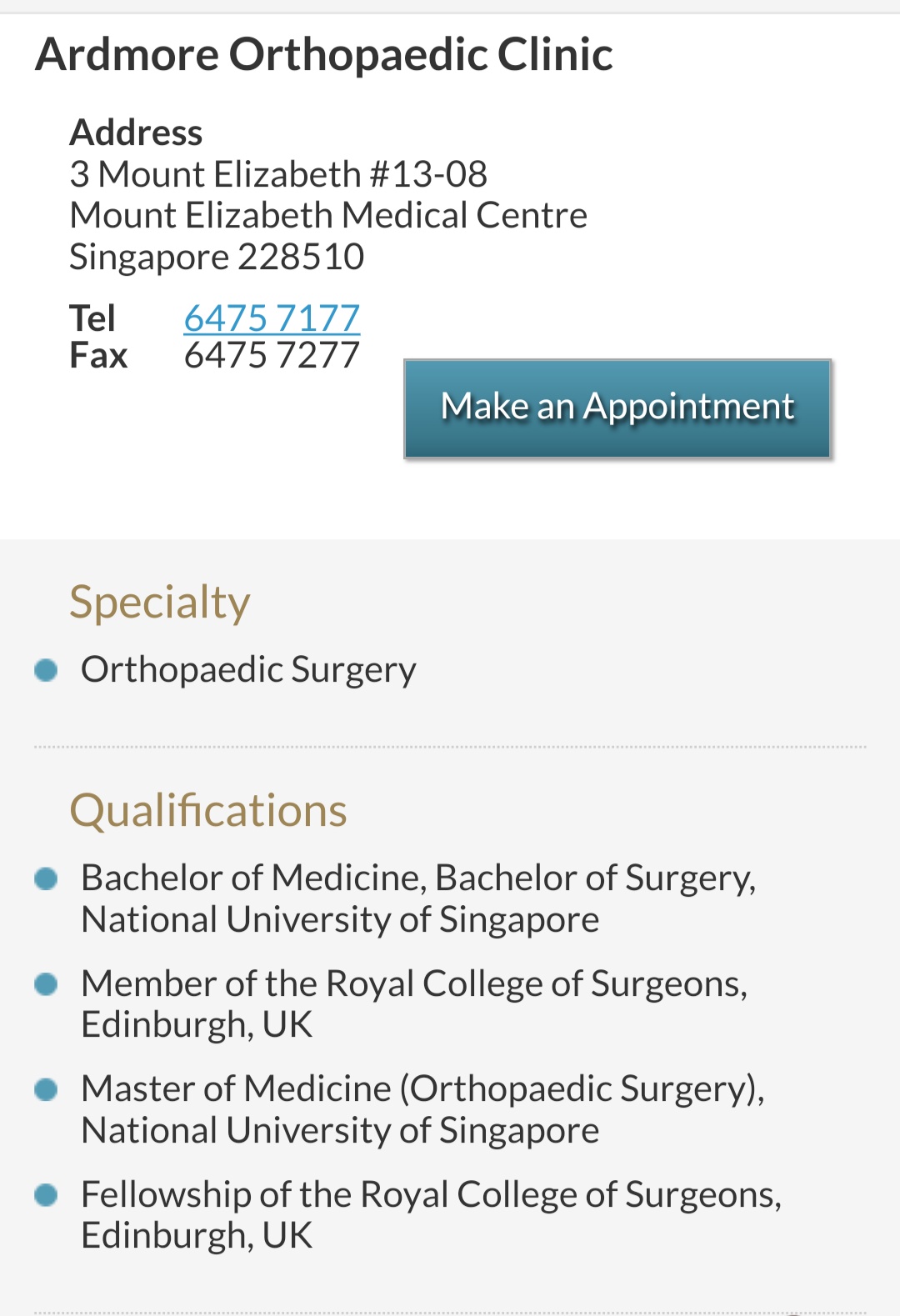The image size is (900, 1316).
Task: Select the Singapore 228510 postal line
Action: (x=217, y=257)
